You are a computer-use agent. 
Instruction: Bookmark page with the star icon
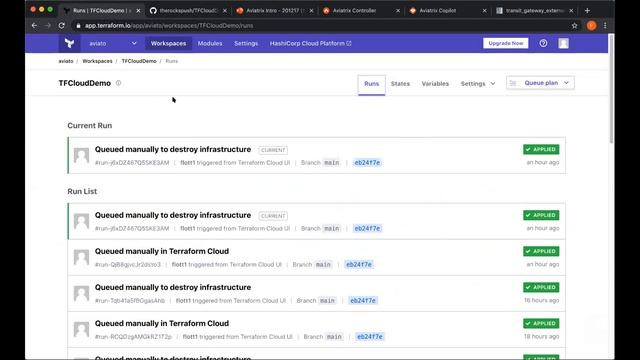coord(574,26)
